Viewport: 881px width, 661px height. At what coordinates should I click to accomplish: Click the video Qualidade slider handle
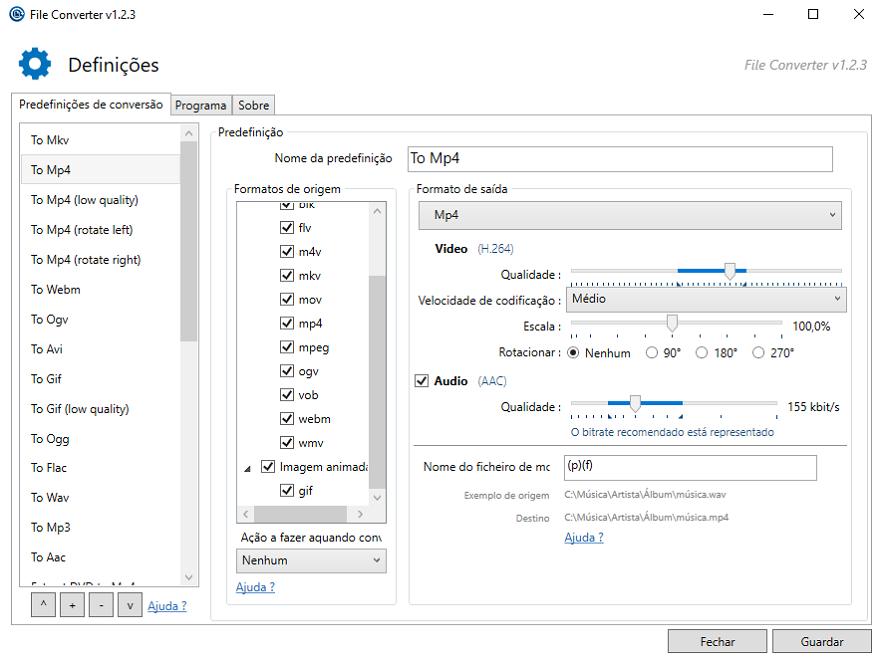click(730, 271)
